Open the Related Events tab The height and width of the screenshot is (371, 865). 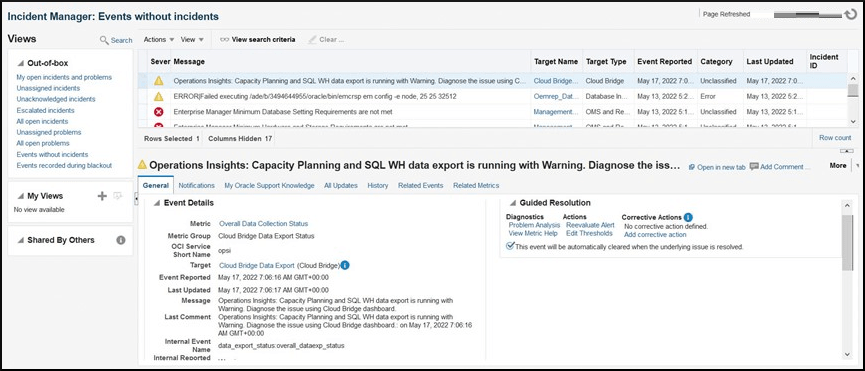coord(420,185)
